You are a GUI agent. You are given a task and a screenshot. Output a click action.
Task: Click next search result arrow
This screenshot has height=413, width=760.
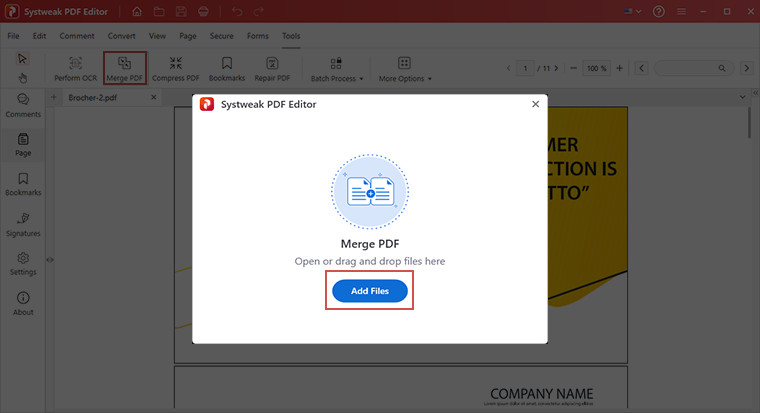pos(746,68)
